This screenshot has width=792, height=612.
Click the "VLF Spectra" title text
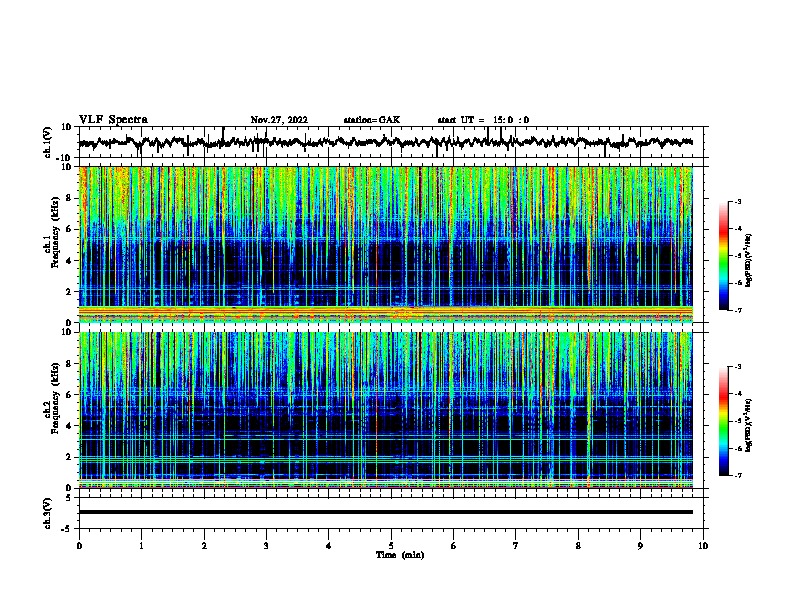point(113,120)
